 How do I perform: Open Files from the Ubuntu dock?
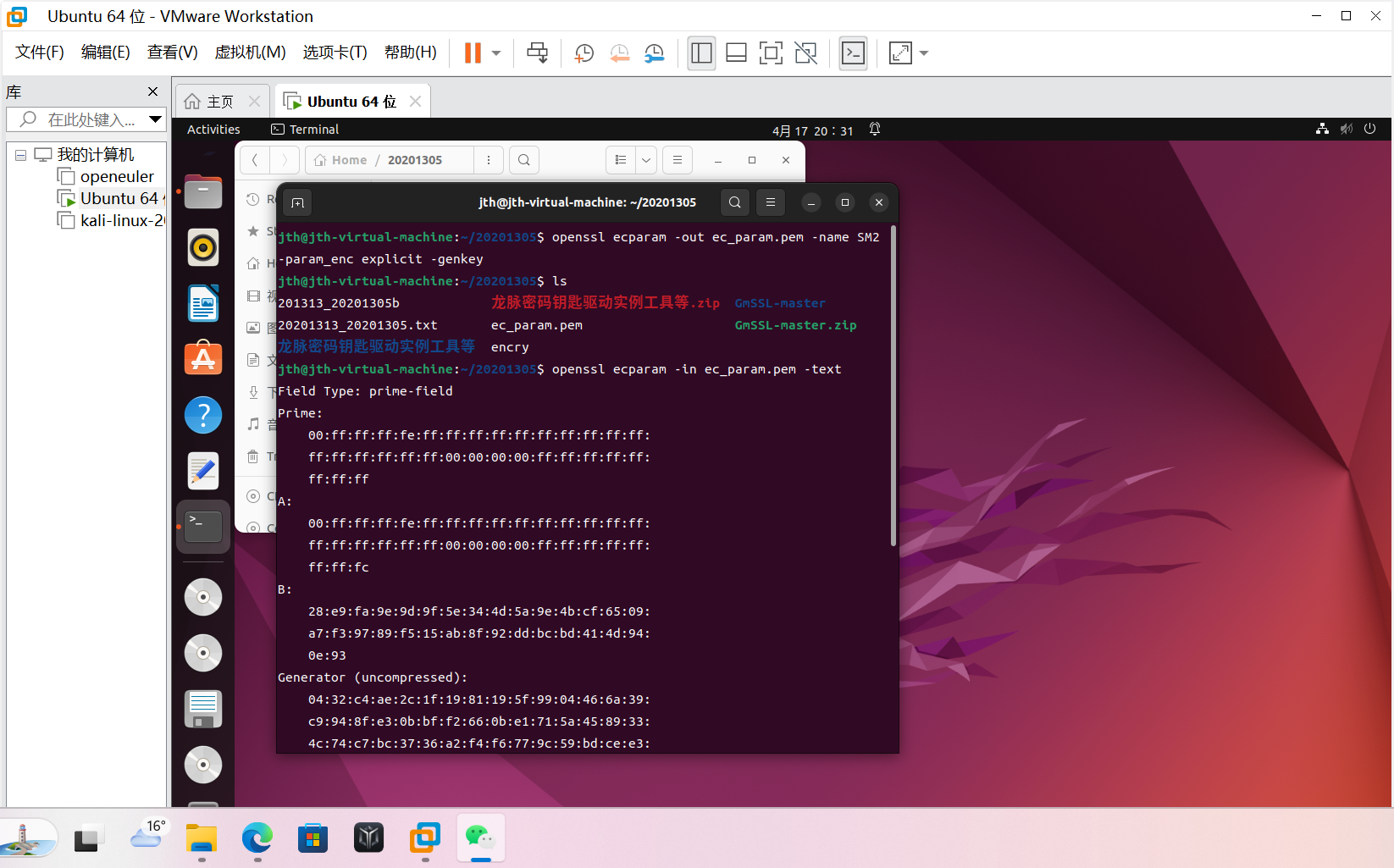pos(203,191)
